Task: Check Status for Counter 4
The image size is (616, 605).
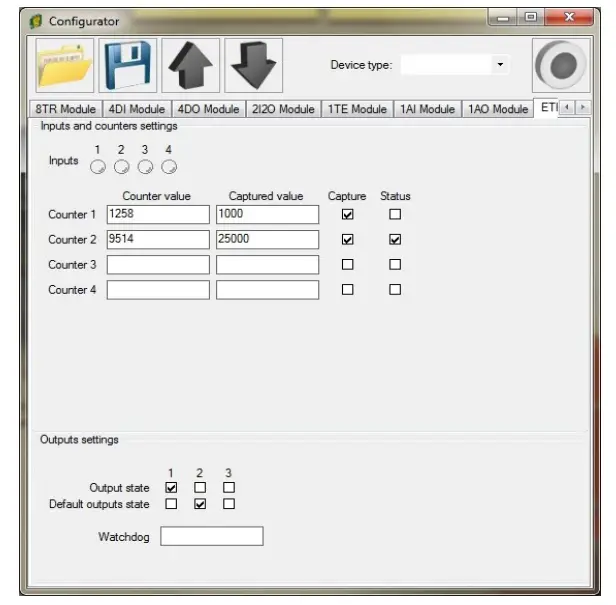Action: (395, 290)
